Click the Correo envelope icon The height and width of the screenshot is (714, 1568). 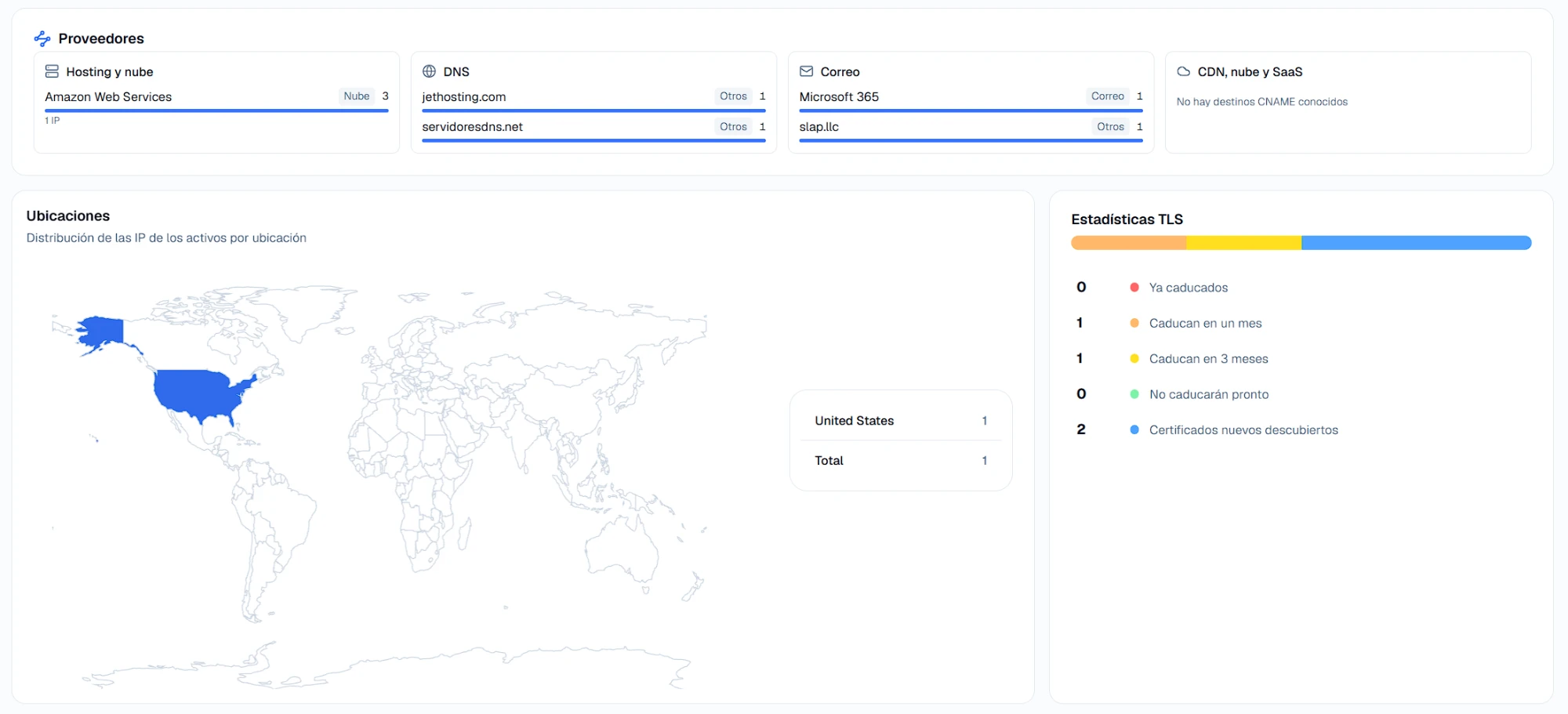coord(806,71)
